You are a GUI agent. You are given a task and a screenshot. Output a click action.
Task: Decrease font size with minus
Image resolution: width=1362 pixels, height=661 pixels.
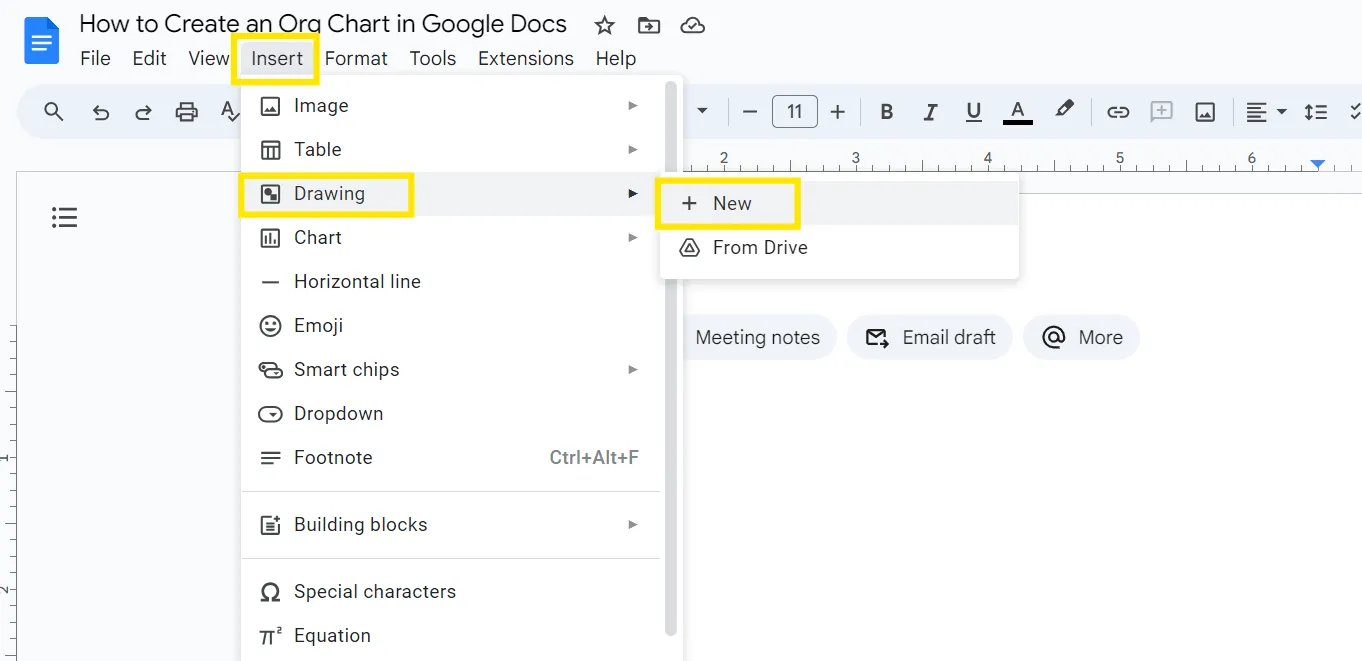tap(750, 112)
